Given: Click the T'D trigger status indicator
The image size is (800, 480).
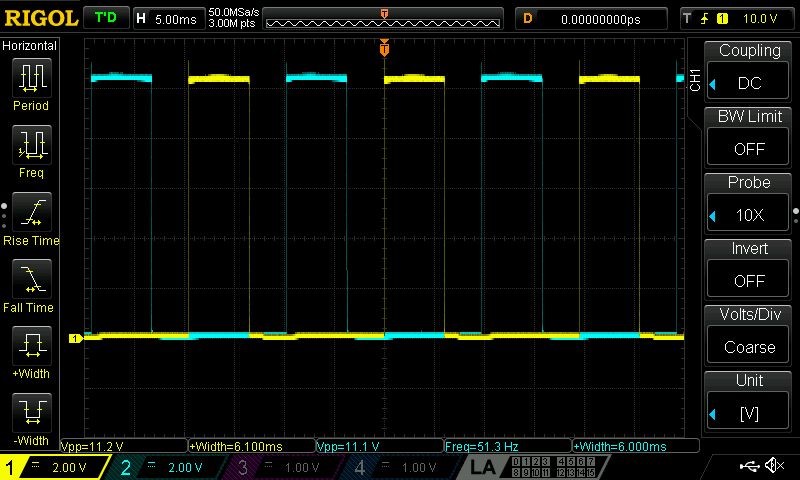Looking at the screenshot, I should [x=106, y=18].
